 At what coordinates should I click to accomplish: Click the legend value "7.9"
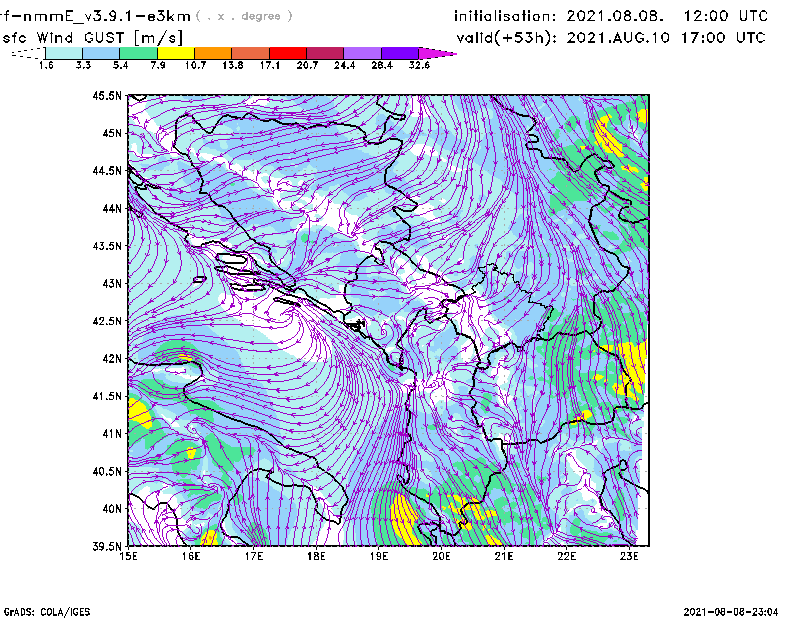tap(158, 65)
